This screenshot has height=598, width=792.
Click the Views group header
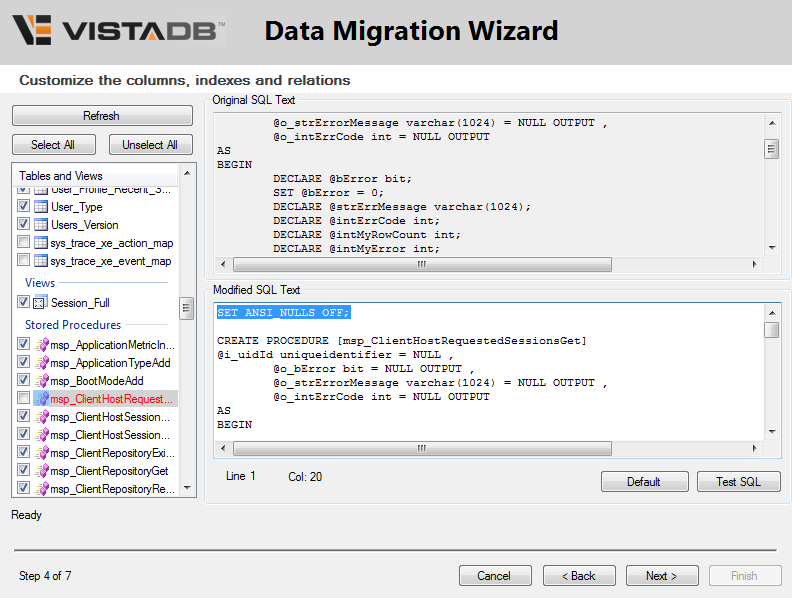coord(40,283)
